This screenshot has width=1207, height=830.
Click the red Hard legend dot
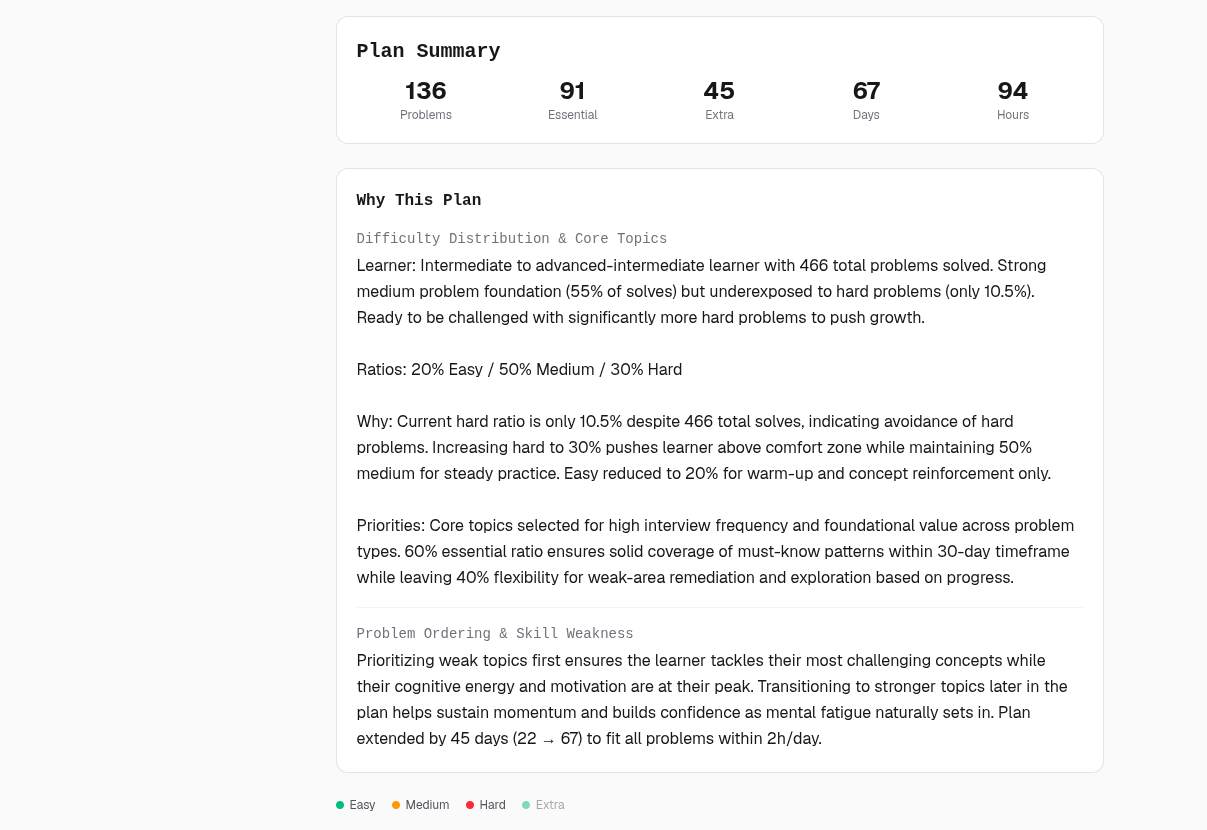pyautogui.click(x=470, y=805)
